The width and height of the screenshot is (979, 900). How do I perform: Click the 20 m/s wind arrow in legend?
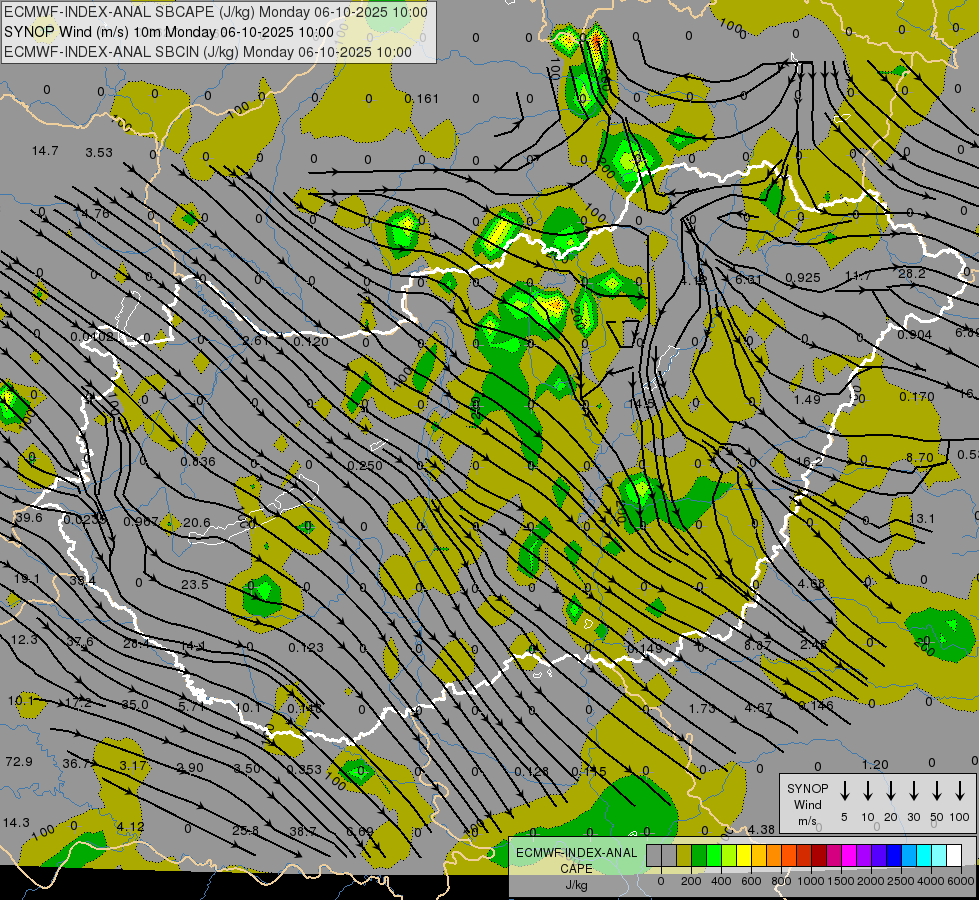pos(891,791)
